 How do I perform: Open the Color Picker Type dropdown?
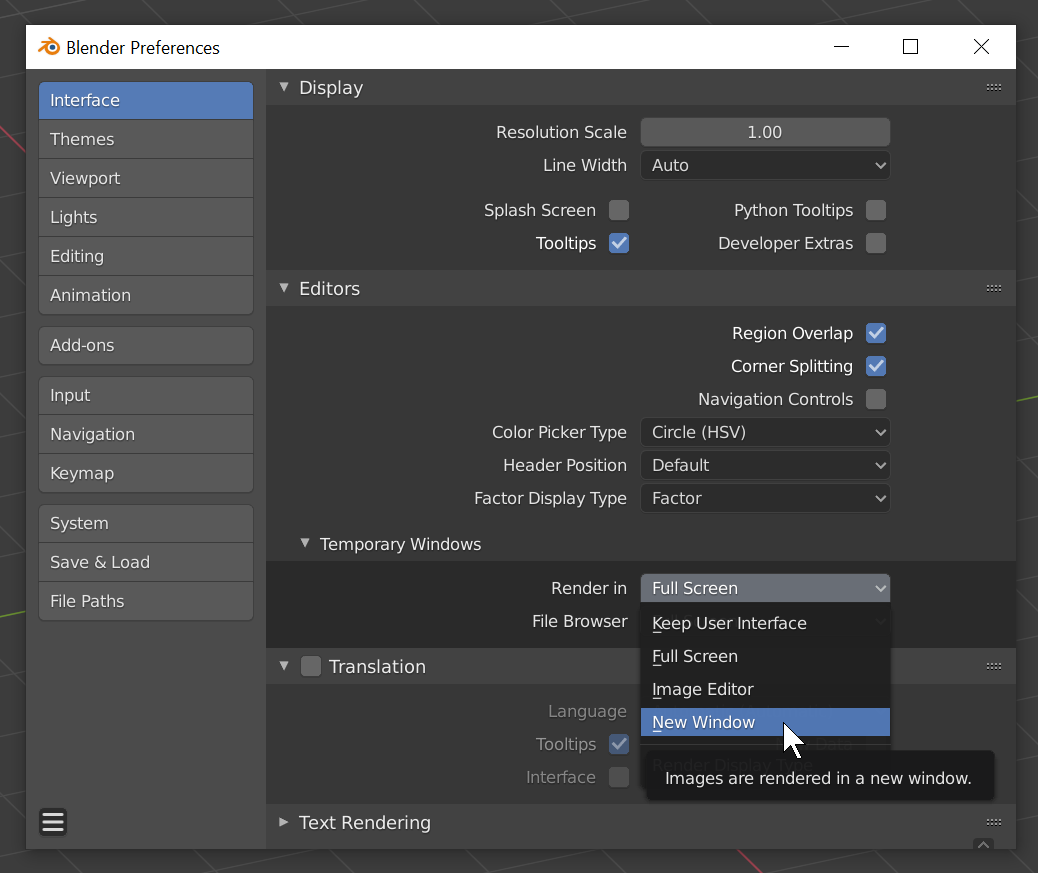click(x=765, y=432)
